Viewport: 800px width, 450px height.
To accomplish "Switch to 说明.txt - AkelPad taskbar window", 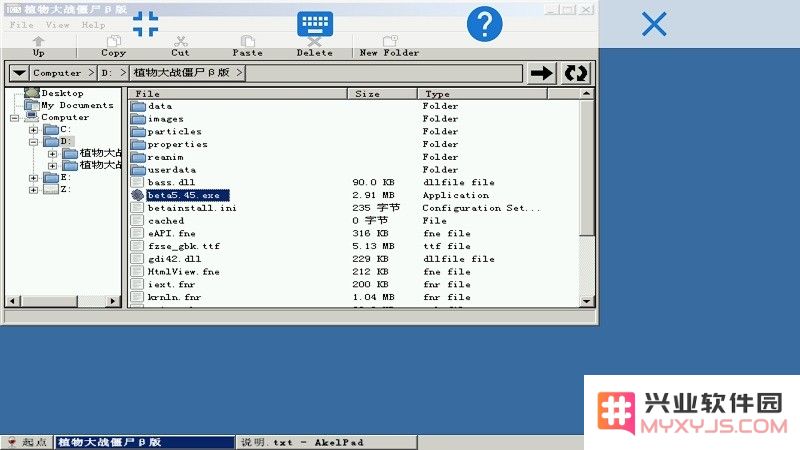I will (327, 442).
